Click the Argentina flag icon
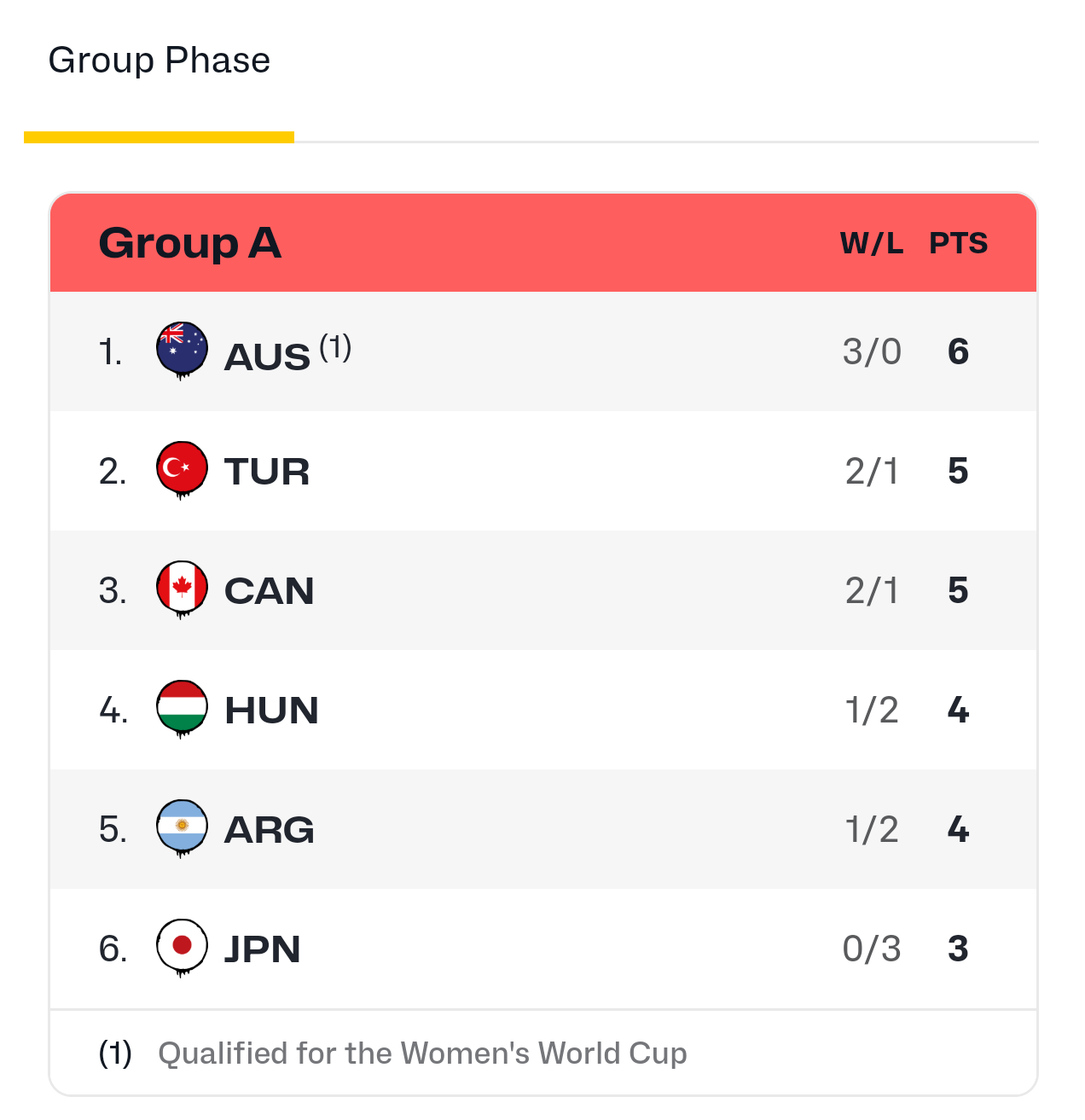 pos(182,826)
